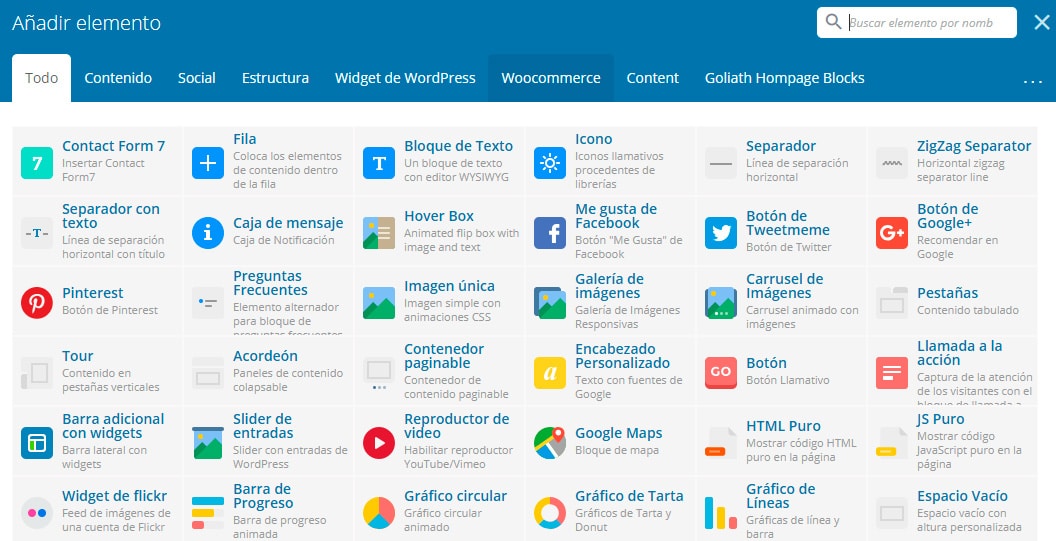Open the Goliath Hompage Blocks tab
This screenshot has height=541, width=1056.
click(x=785, y=78)
